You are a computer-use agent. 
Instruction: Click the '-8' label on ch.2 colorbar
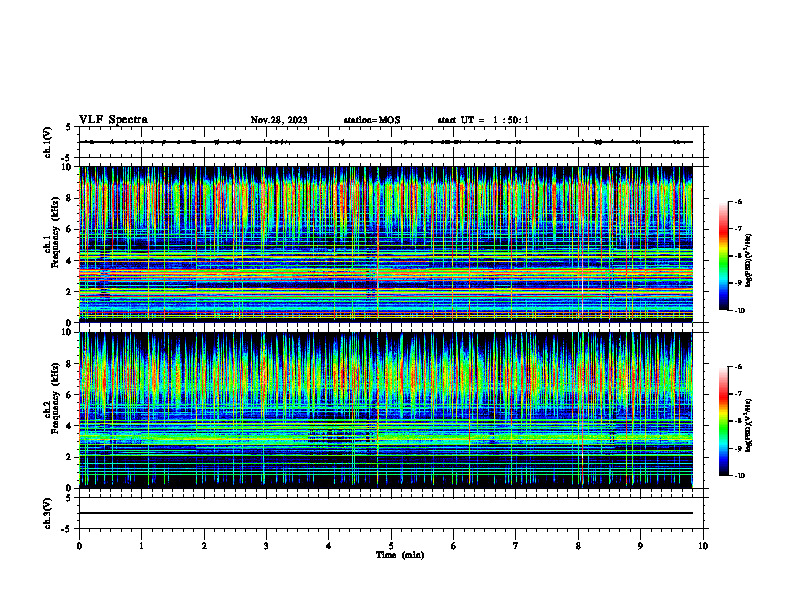[738, 421]
